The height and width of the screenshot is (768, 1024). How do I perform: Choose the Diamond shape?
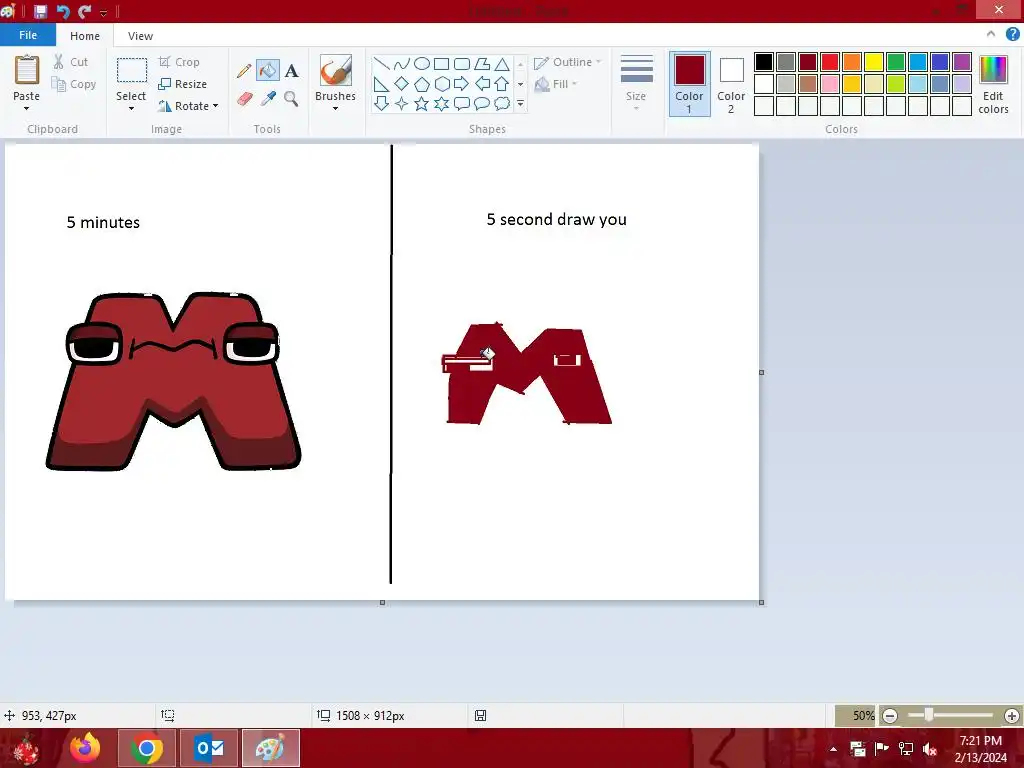(x=402, y=84)
